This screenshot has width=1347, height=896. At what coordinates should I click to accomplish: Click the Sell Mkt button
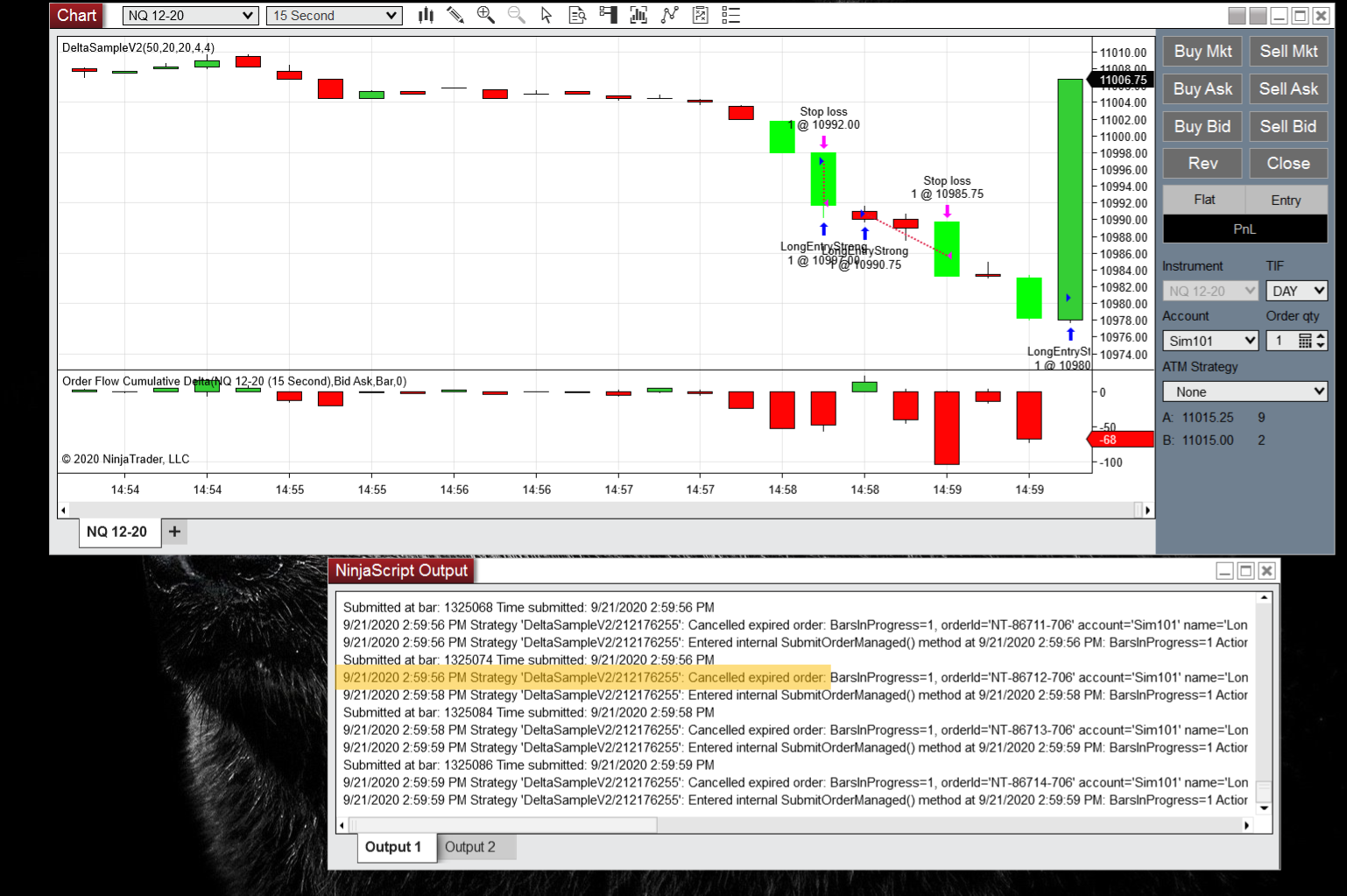pyautogui.click(x=1288, y=52)
